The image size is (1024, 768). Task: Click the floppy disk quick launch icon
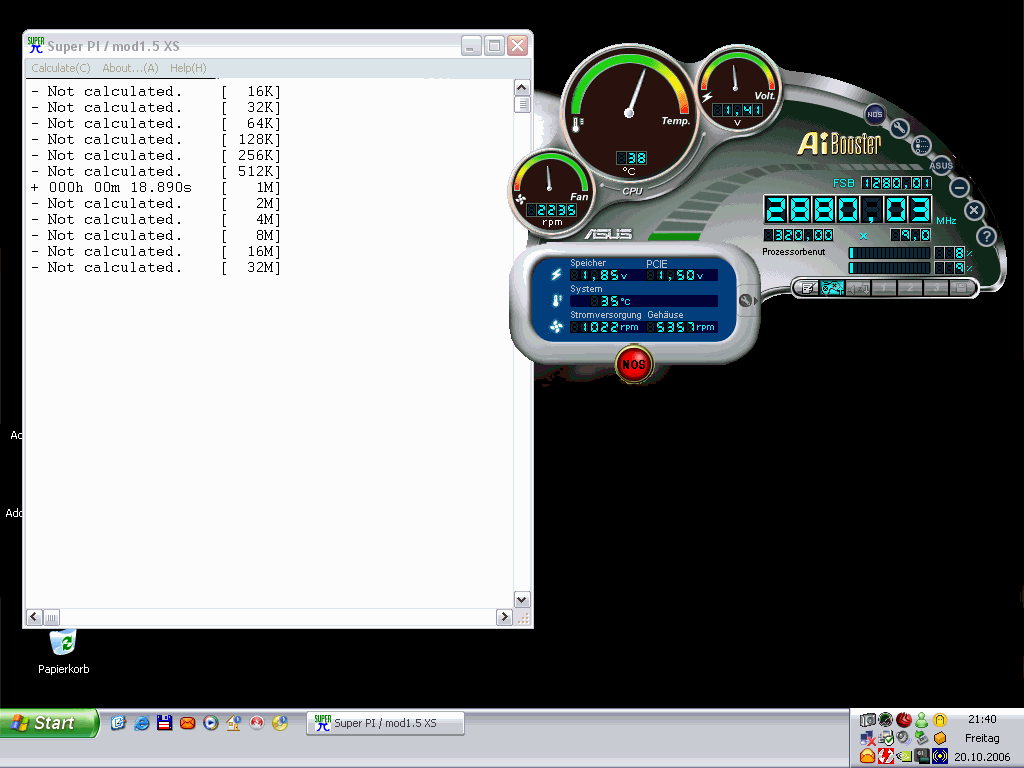164,723
